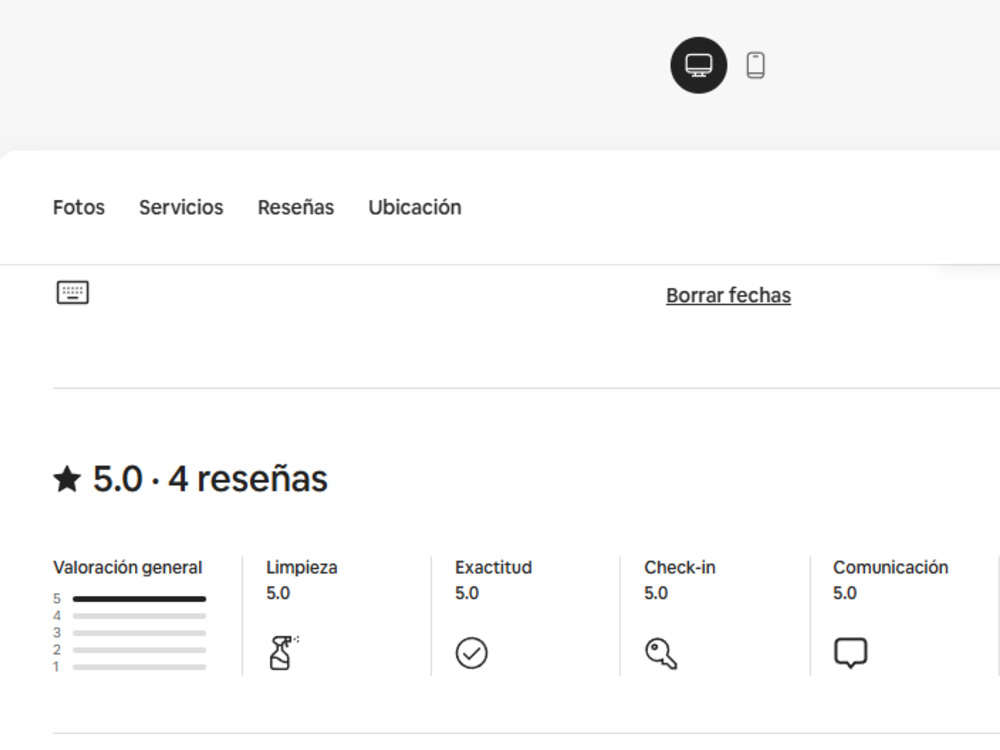Click the 5.0 score under Check-in
The width and height of the screenshot is (1000, 750).
click(x=656, y=593)
